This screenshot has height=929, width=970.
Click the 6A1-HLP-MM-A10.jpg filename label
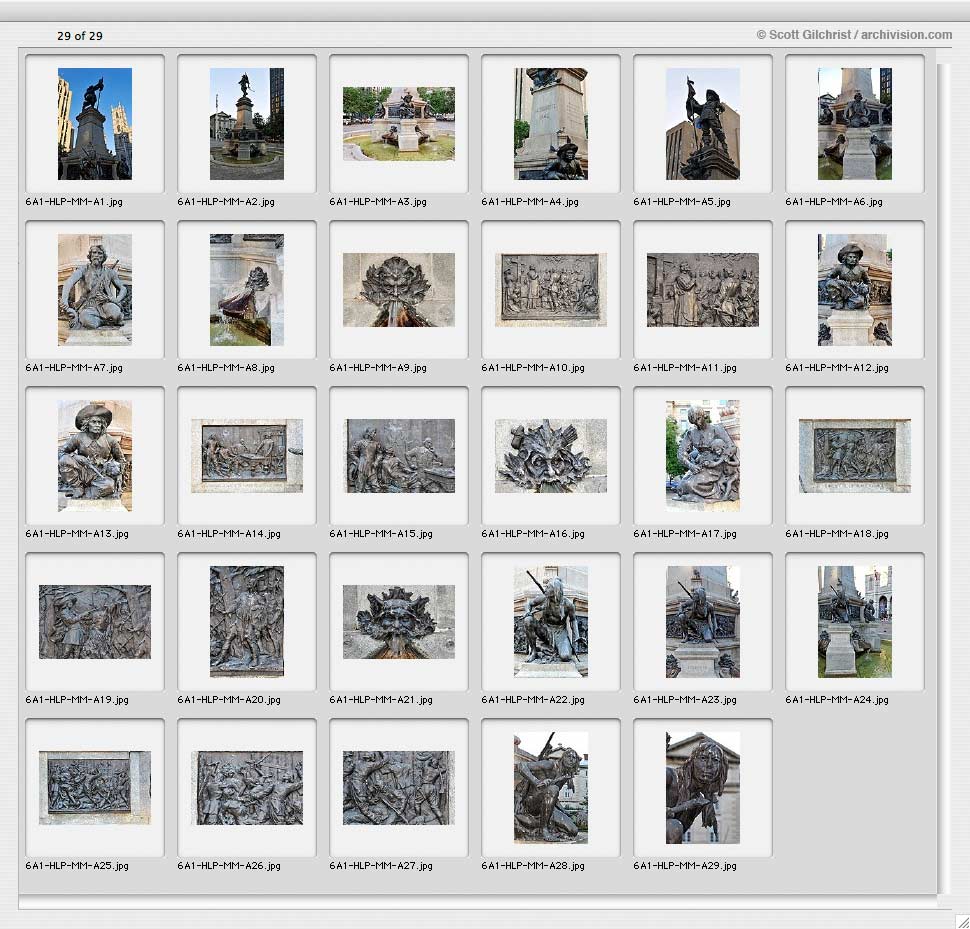pos(533,367)
